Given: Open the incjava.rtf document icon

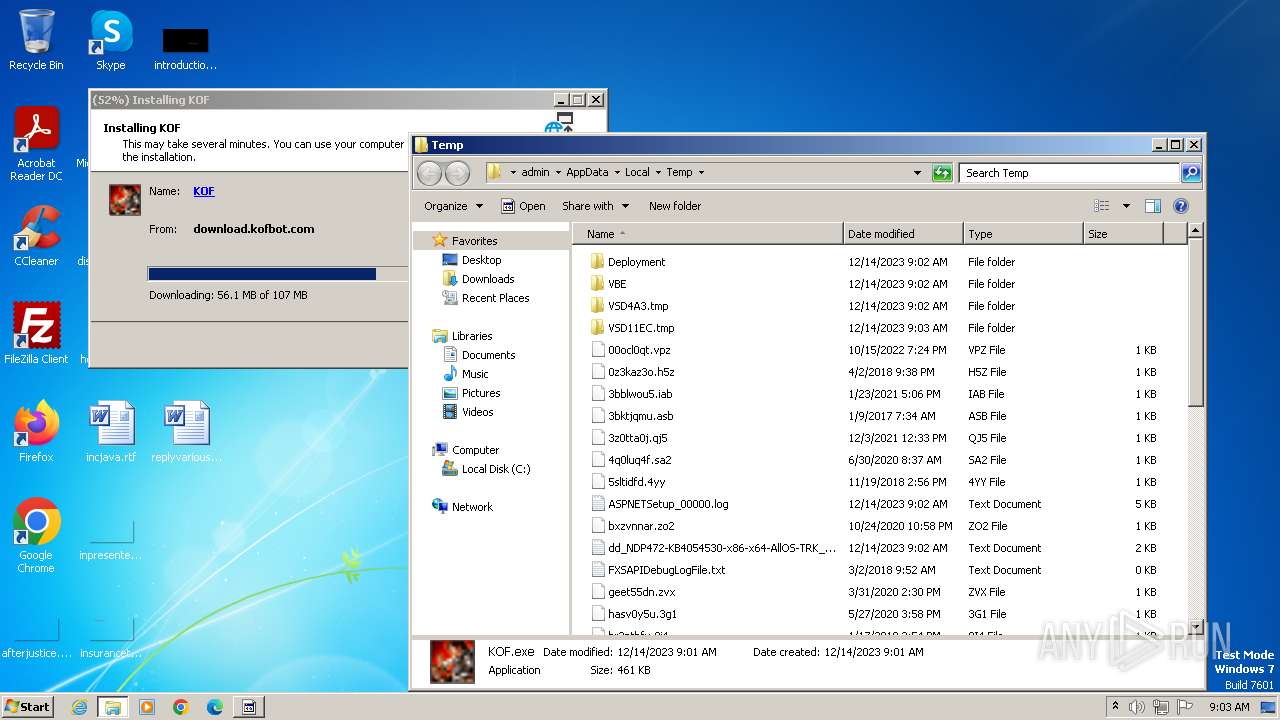Looking at the screenshot, I should coord(111,431).
